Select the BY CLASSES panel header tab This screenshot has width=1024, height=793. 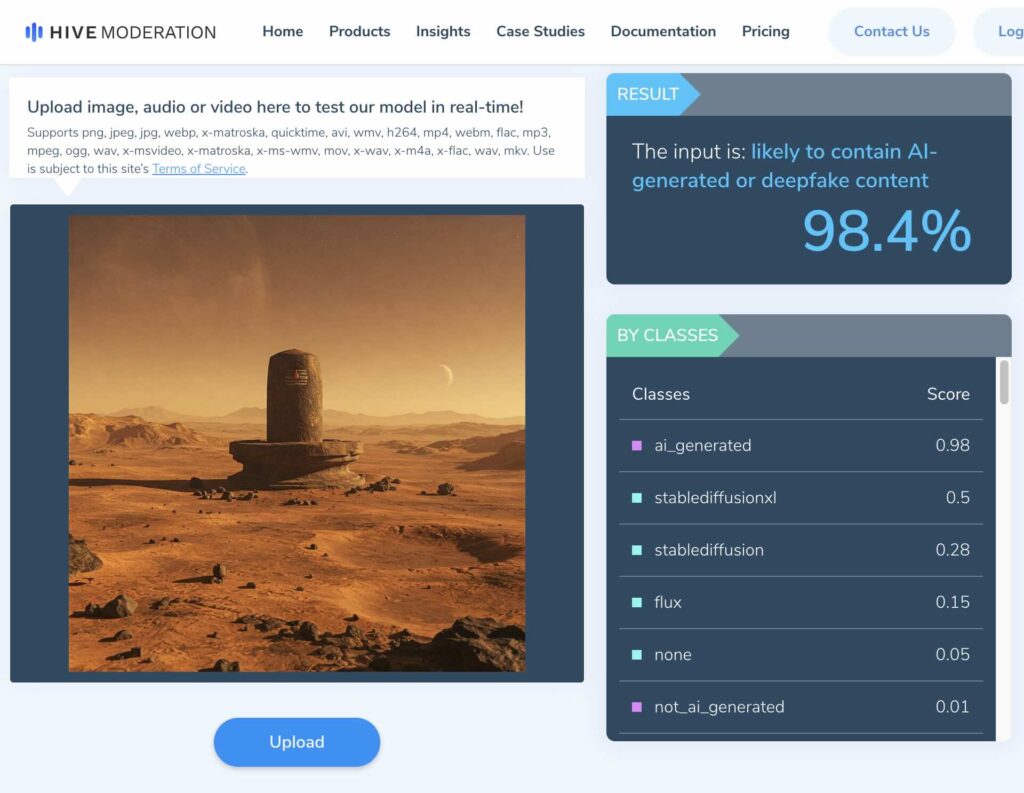tap(673, 335)
